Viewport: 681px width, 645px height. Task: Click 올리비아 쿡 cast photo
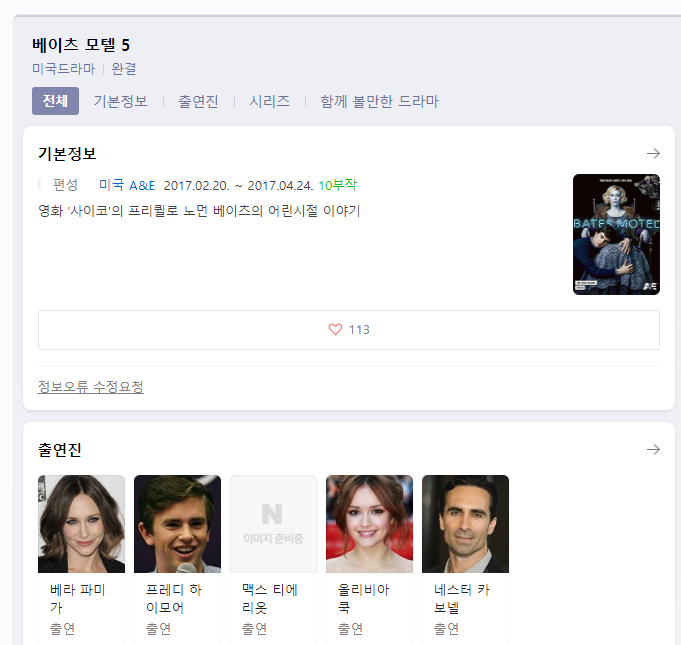[369, 524]
